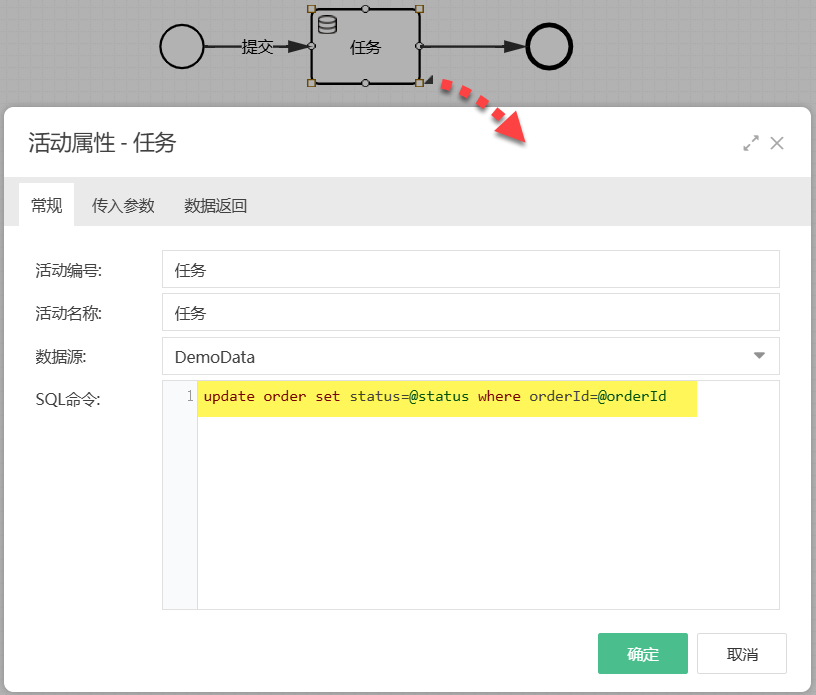Click the 取消 button
816x695 pixels.
[x=741, y=653]
